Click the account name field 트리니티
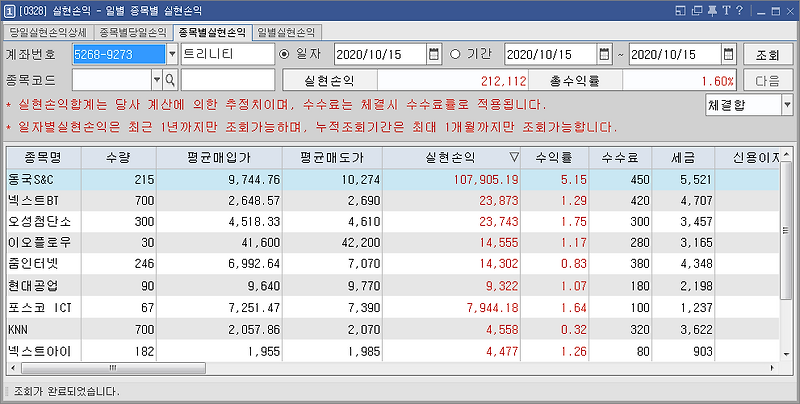 pyautogui.click(x=228, y=54)
